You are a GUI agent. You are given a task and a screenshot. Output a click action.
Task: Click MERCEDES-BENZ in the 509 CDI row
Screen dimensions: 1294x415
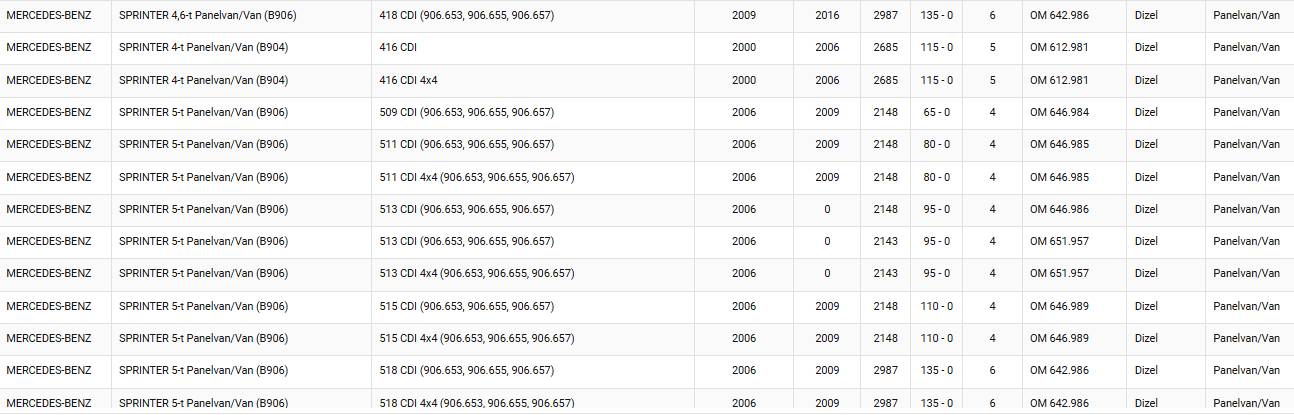[x=48, y=113]
